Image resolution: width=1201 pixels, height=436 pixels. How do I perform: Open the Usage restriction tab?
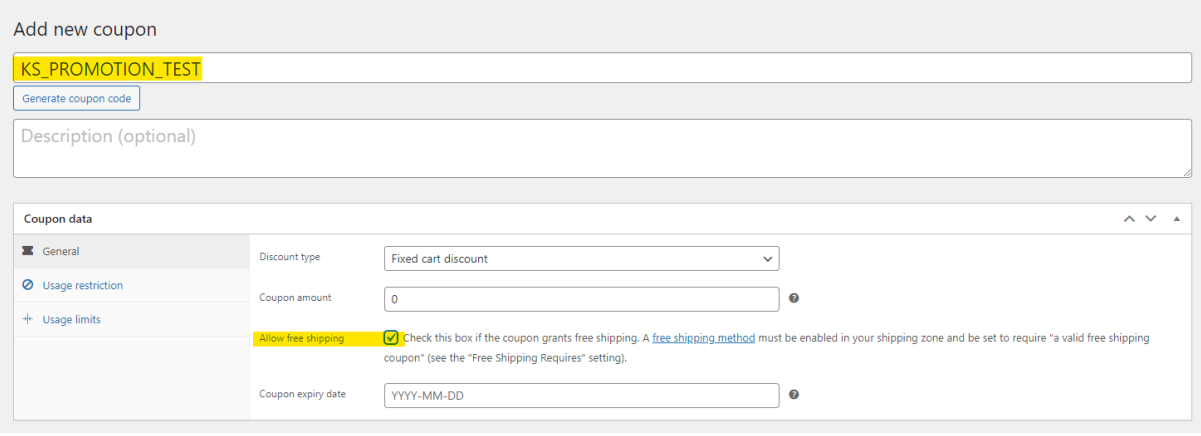pos(82,285)
